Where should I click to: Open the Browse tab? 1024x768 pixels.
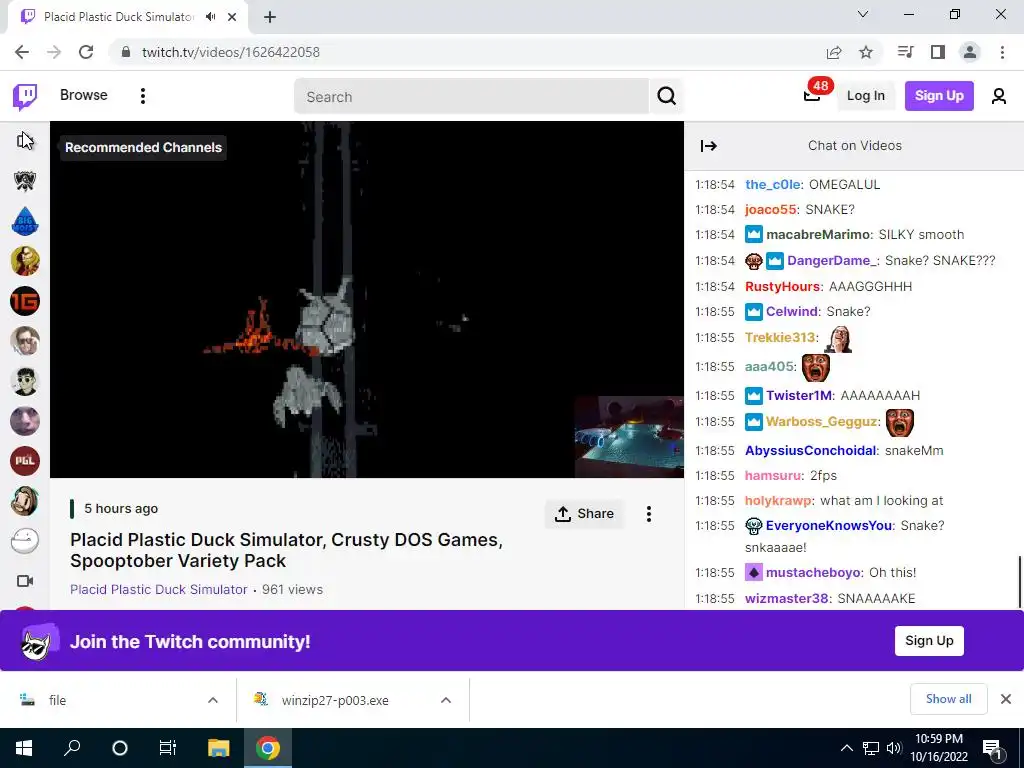84,95
